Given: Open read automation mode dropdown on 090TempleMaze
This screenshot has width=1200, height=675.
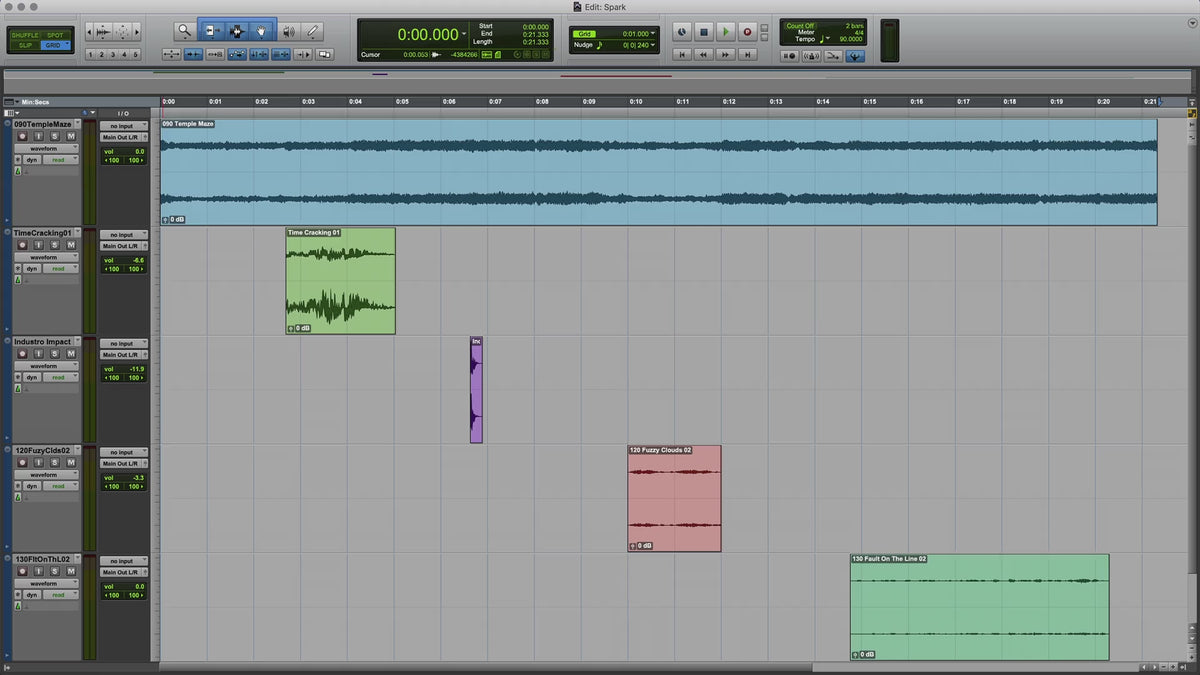Looking at the screenshot, I should [60, 160].
